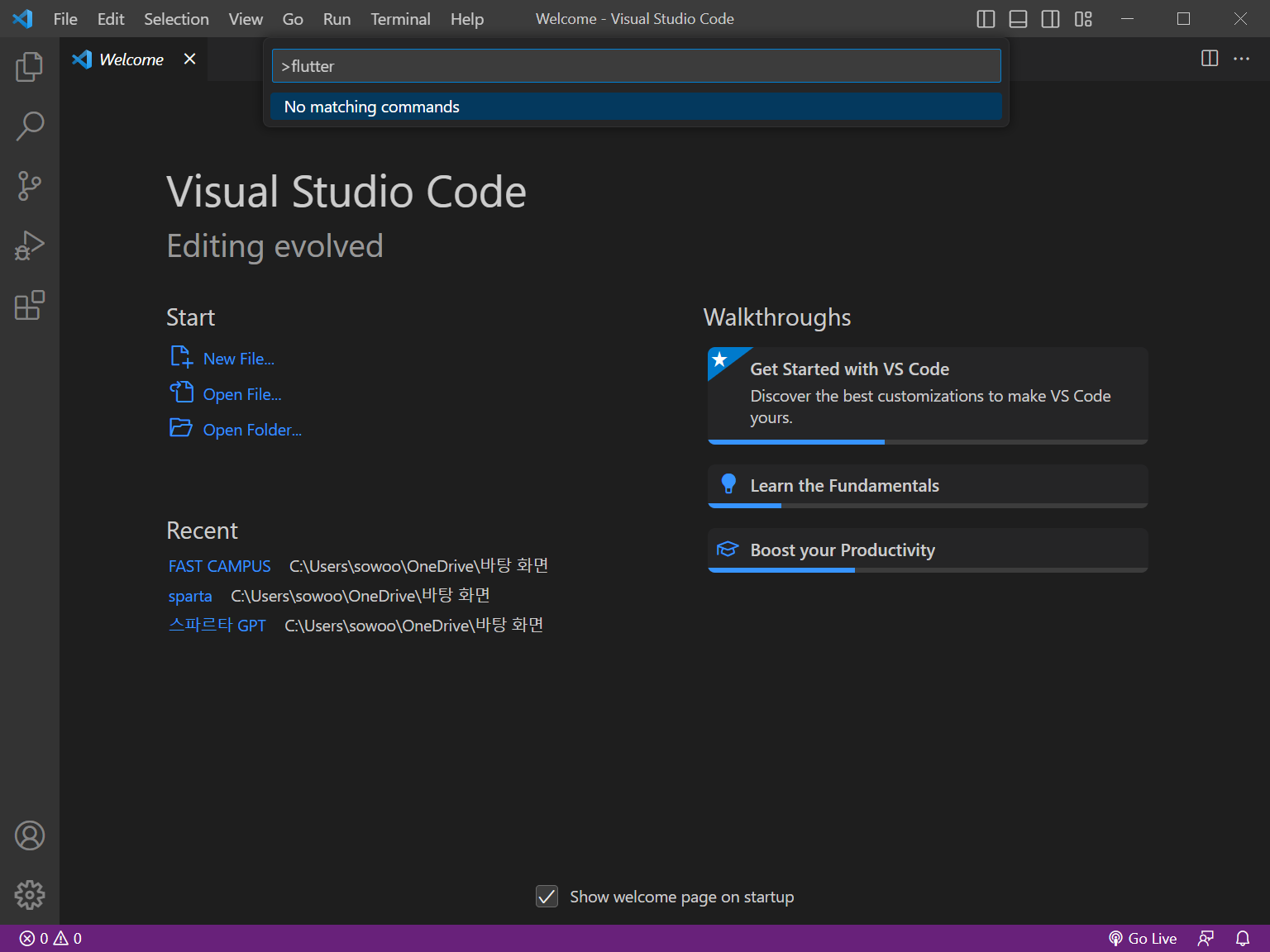
Task: Click the Open Folder icon
Action: click(181, 427)
